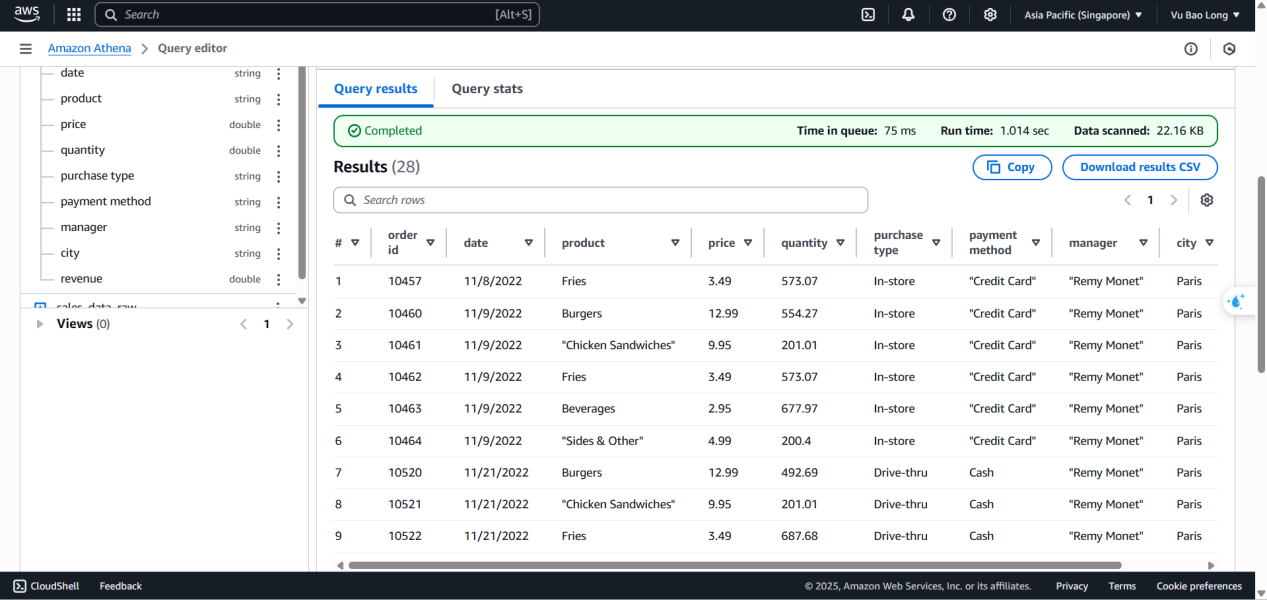
Task: Sort results by price column arrow
Action: tap(747, 243)
